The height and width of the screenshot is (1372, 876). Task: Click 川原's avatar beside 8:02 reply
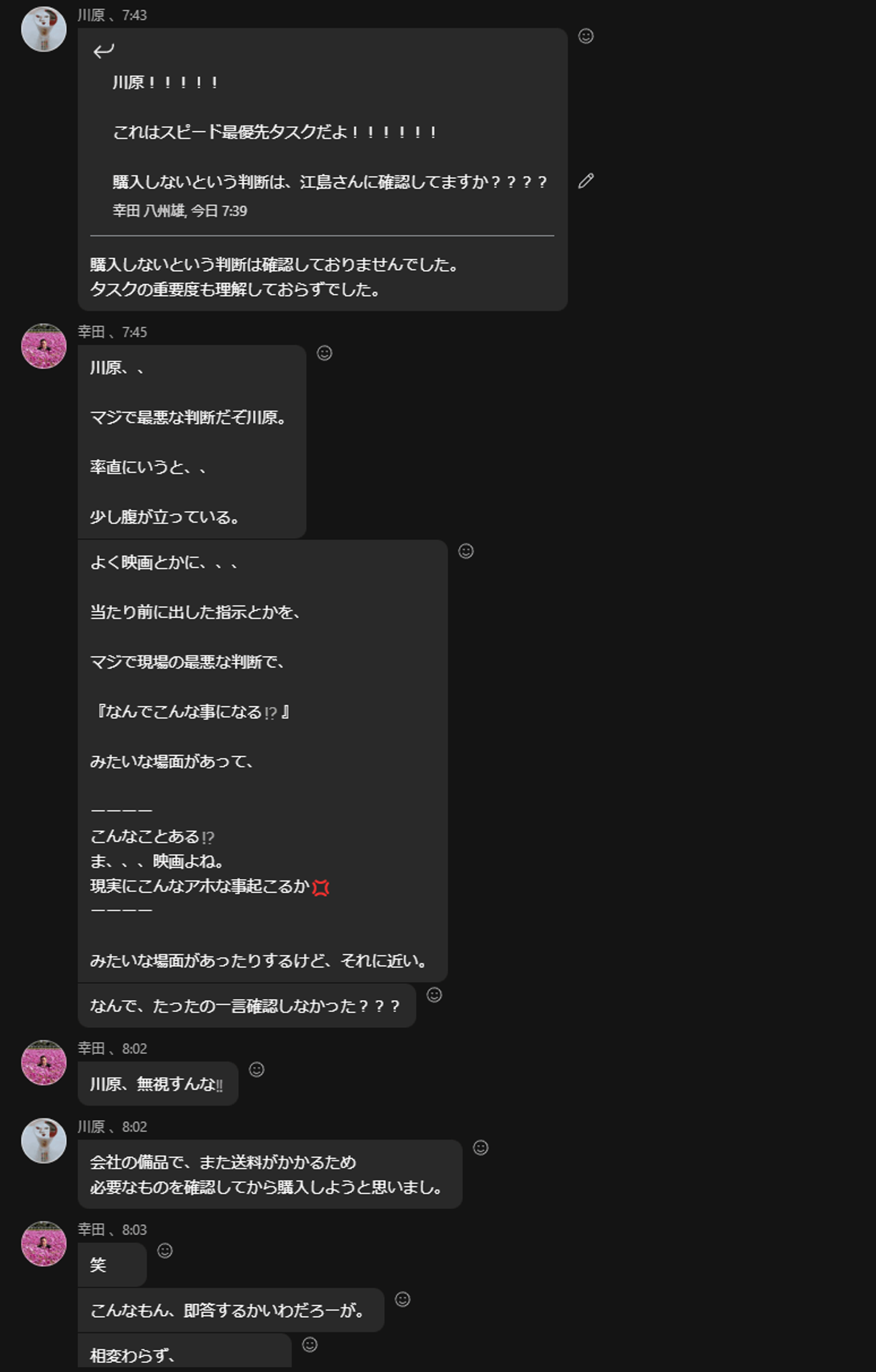(x=44, y=1141)
